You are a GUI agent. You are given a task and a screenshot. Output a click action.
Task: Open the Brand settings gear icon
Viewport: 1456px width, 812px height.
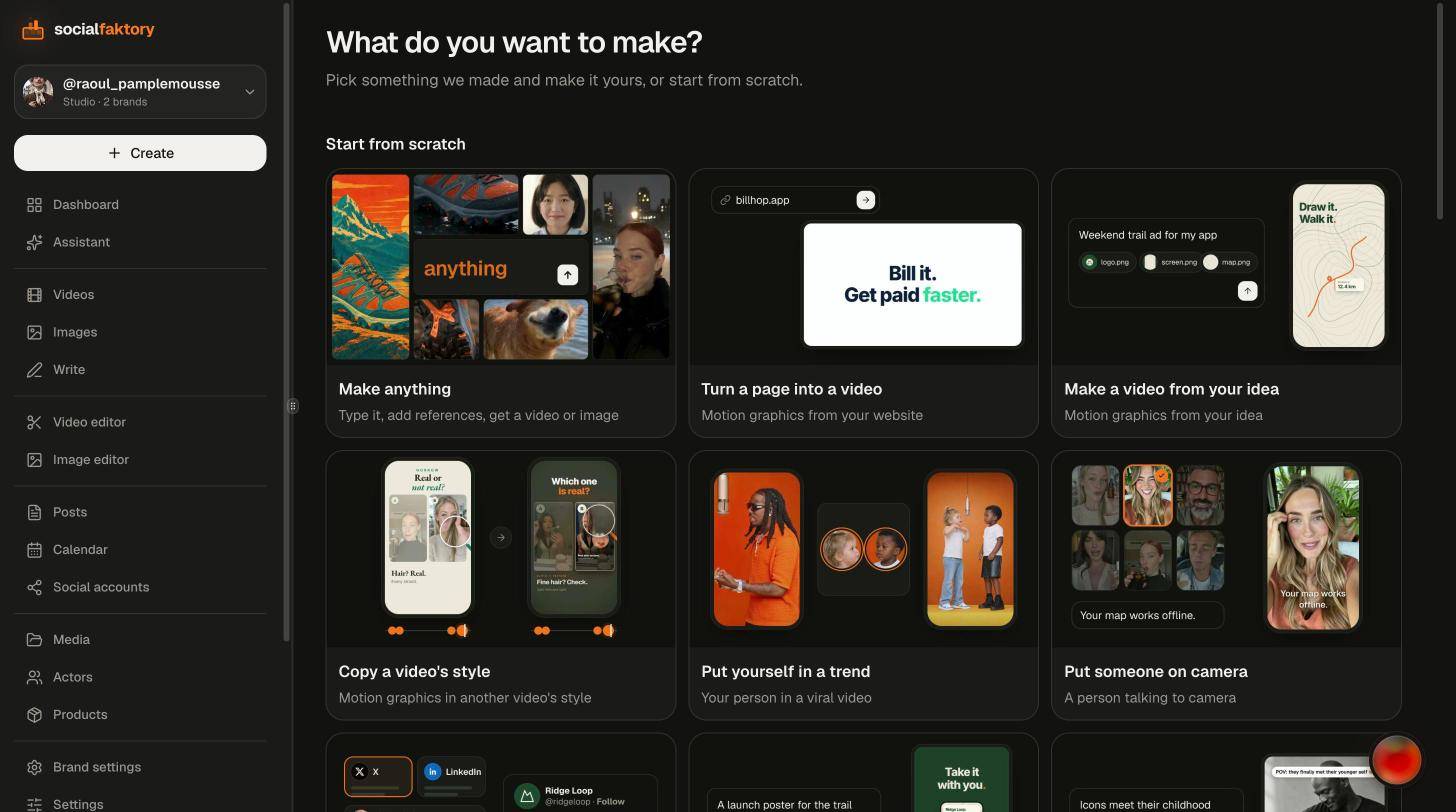click(x=34, y=767)
